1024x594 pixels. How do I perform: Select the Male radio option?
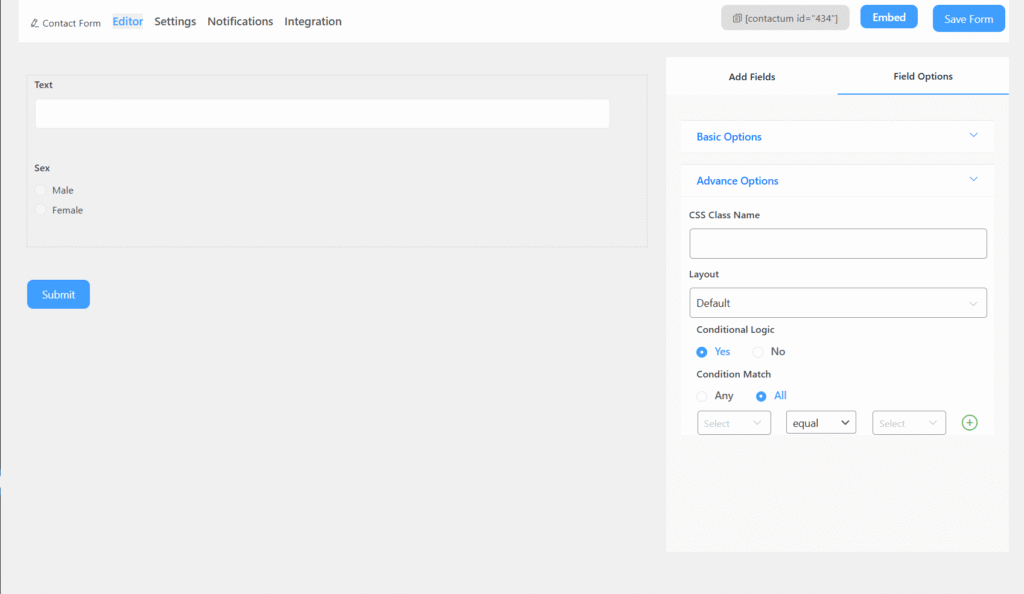[x=41, y=190]
